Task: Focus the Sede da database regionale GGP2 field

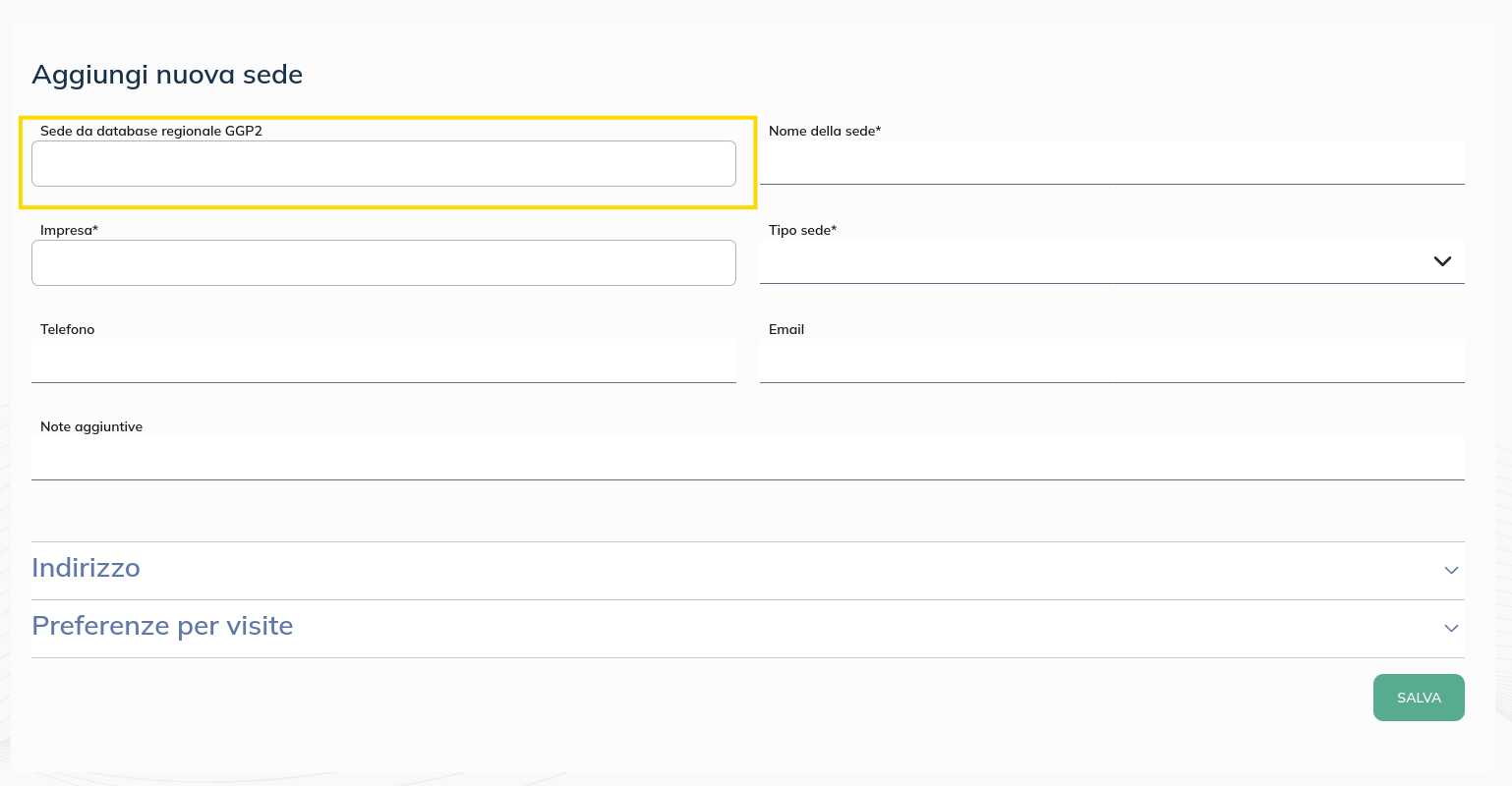Action: coord(383,164)
